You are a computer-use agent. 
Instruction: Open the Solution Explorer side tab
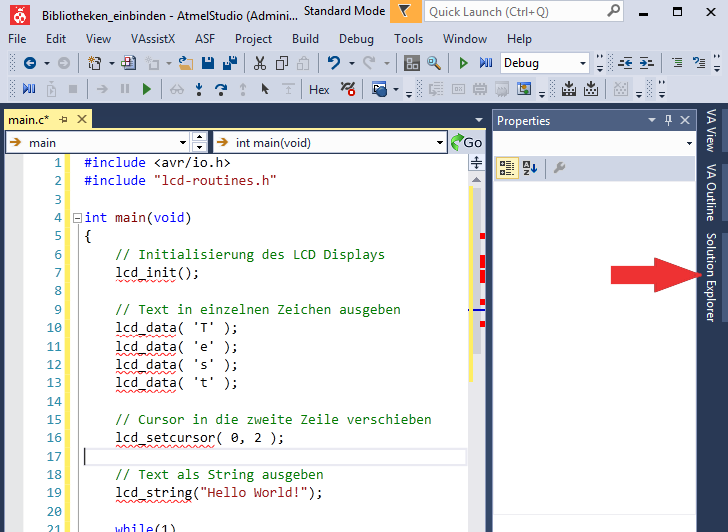click(x=710, y=277)
